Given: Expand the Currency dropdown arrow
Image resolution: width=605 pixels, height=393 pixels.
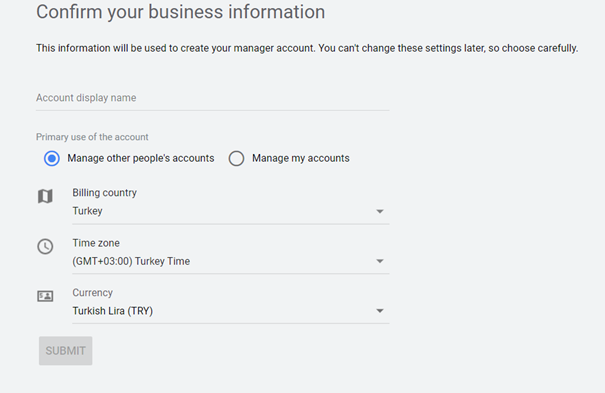Looking at the screenshot, I should [x=380, y=311].
